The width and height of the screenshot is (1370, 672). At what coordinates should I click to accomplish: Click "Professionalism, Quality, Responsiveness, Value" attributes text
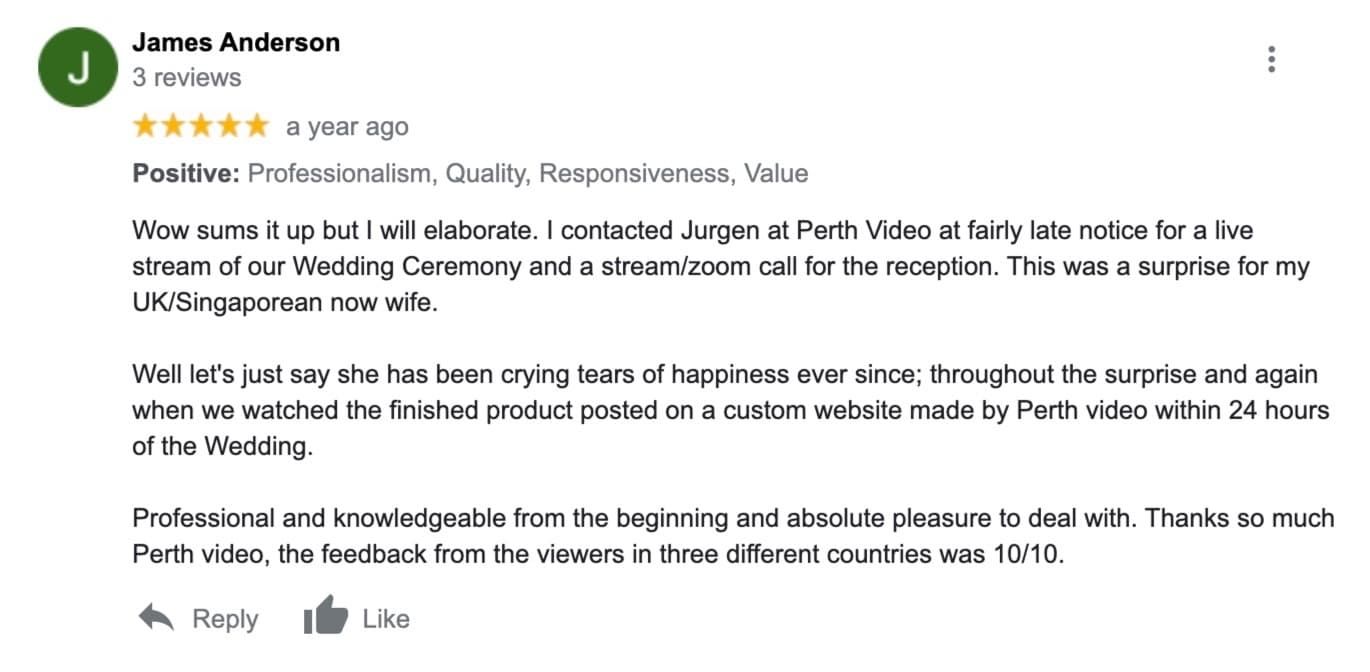(x=527, y=174)
